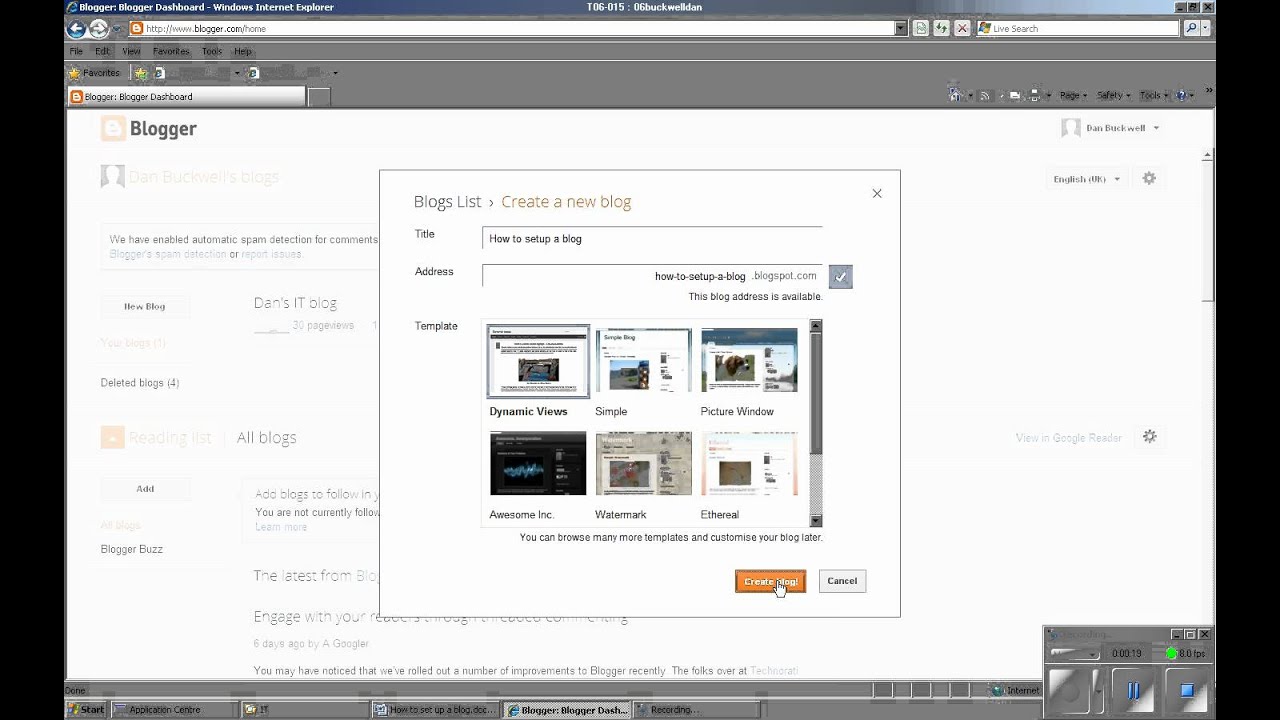Open a new blank browser tab

pyautogui.click(x=319, y=97)
